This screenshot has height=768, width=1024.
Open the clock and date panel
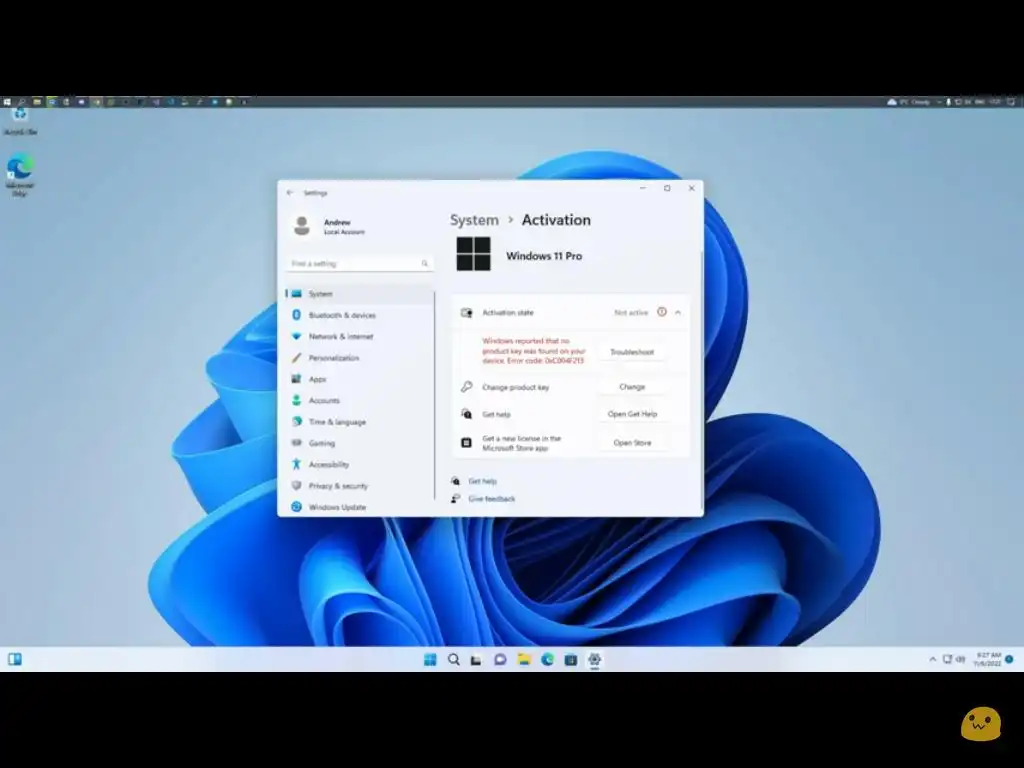pos(987,660)
